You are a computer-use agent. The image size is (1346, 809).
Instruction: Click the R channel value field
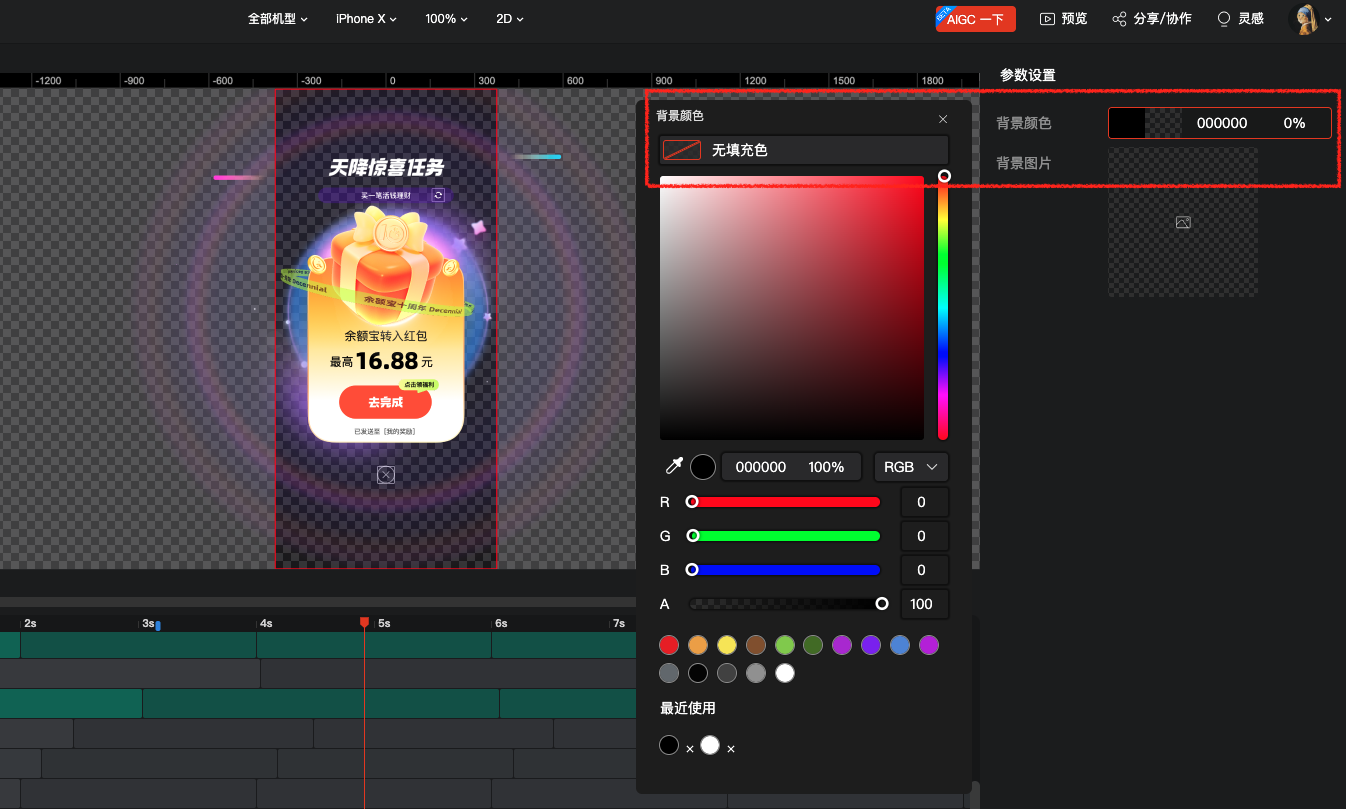(x=924, y=502)
